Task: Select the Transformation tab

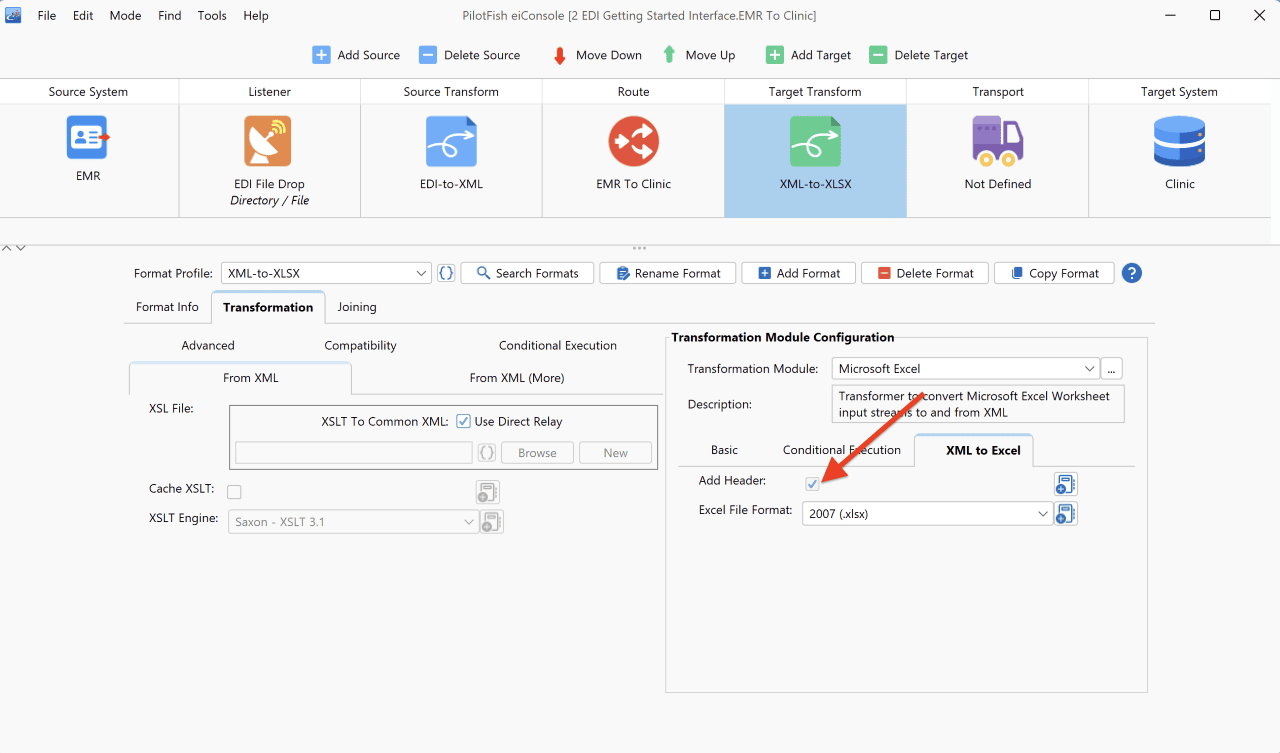Action: tap(268, 307)
